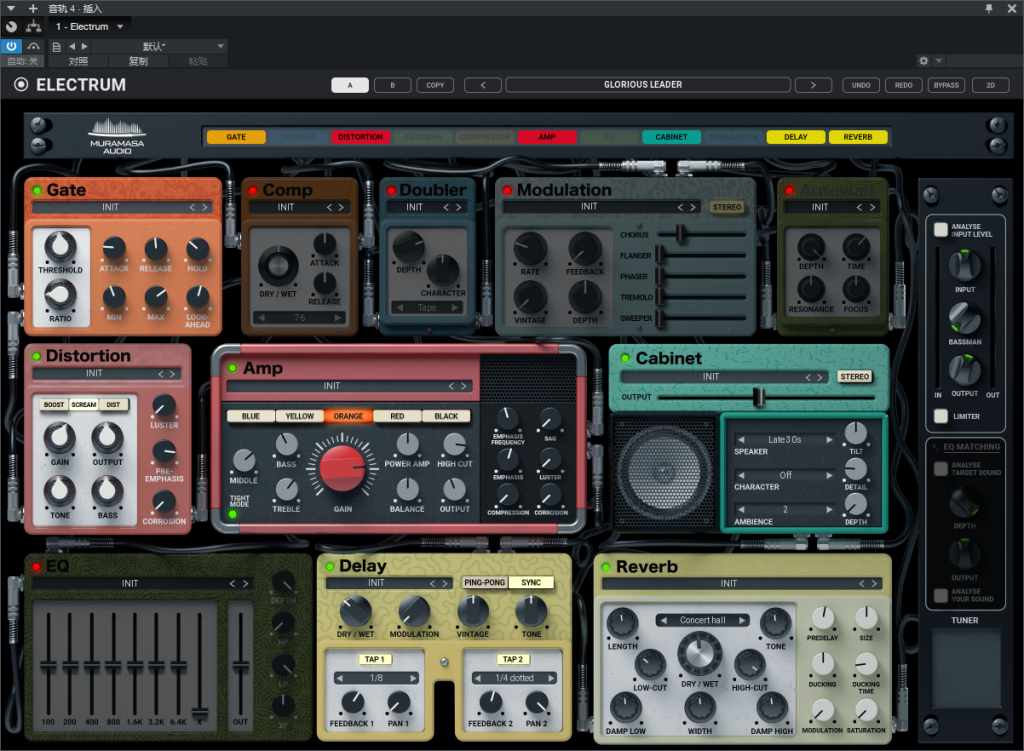Click the Modulation Chorus slider
1024x751 pixels.
pyautogui.click(x=702, y=234)
